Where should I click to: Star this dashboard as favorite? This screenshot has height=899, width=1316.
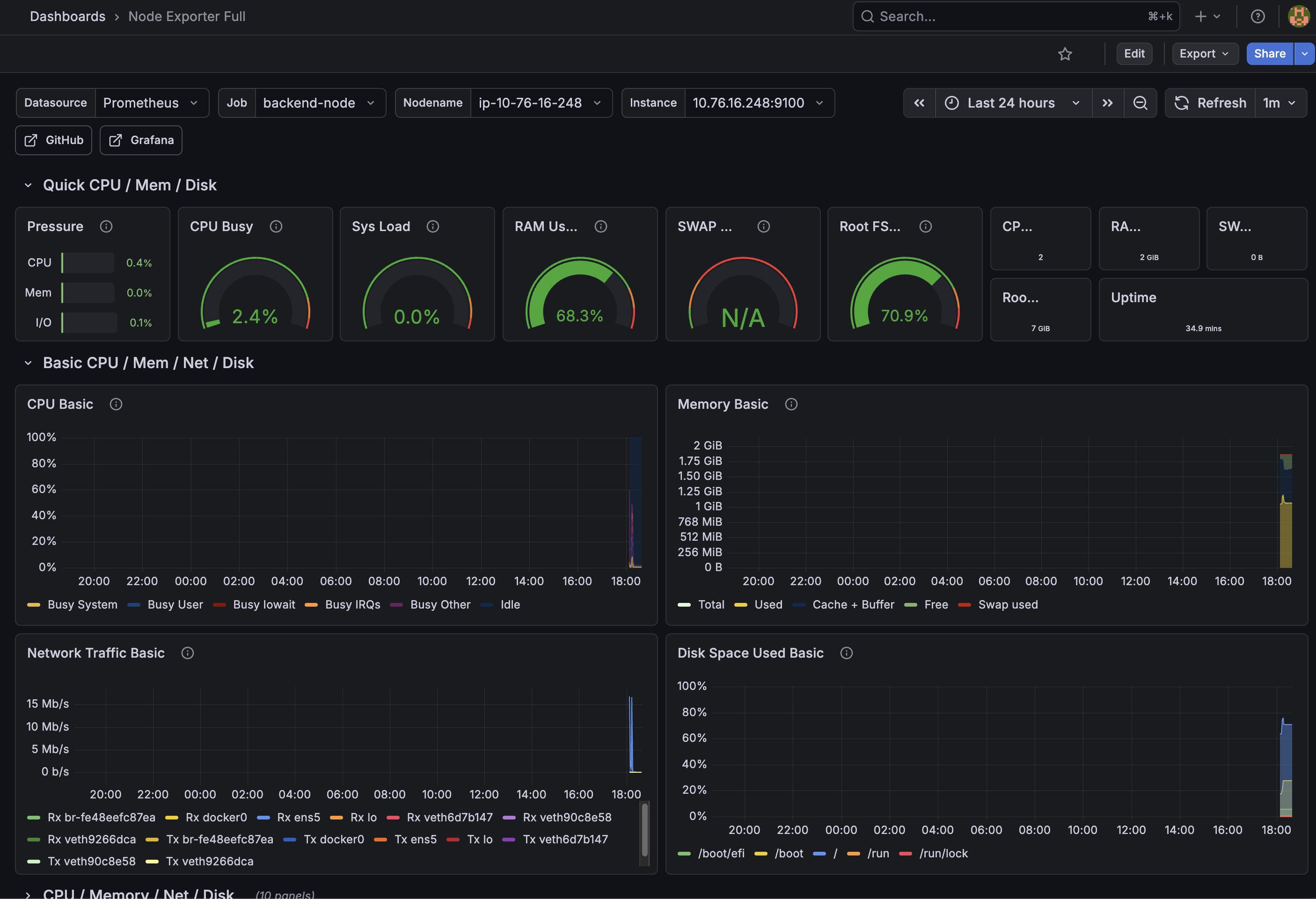coord(1065,54)
